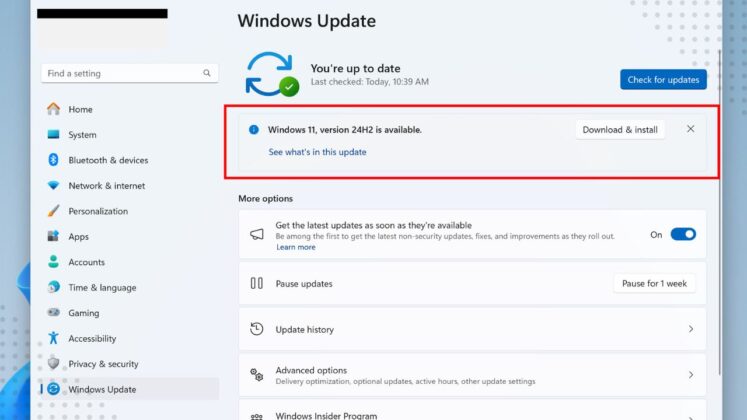747x420 pixels.
Task: Click the Advanced options gears icon
Action: (257, 375)
